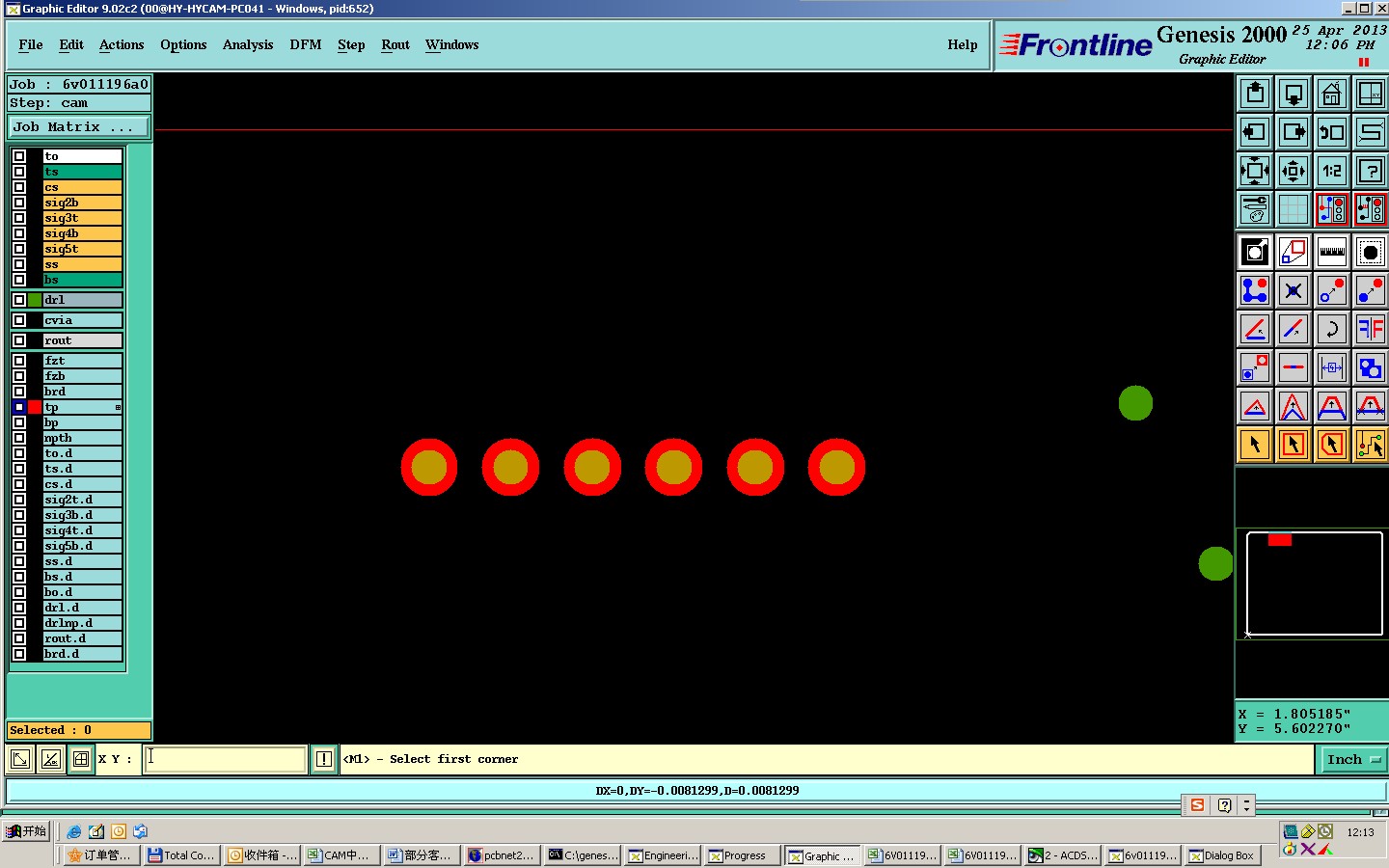Toggle the checkbox for layer 'cs'
The image size is (1389, 868).
click(19, 187)
